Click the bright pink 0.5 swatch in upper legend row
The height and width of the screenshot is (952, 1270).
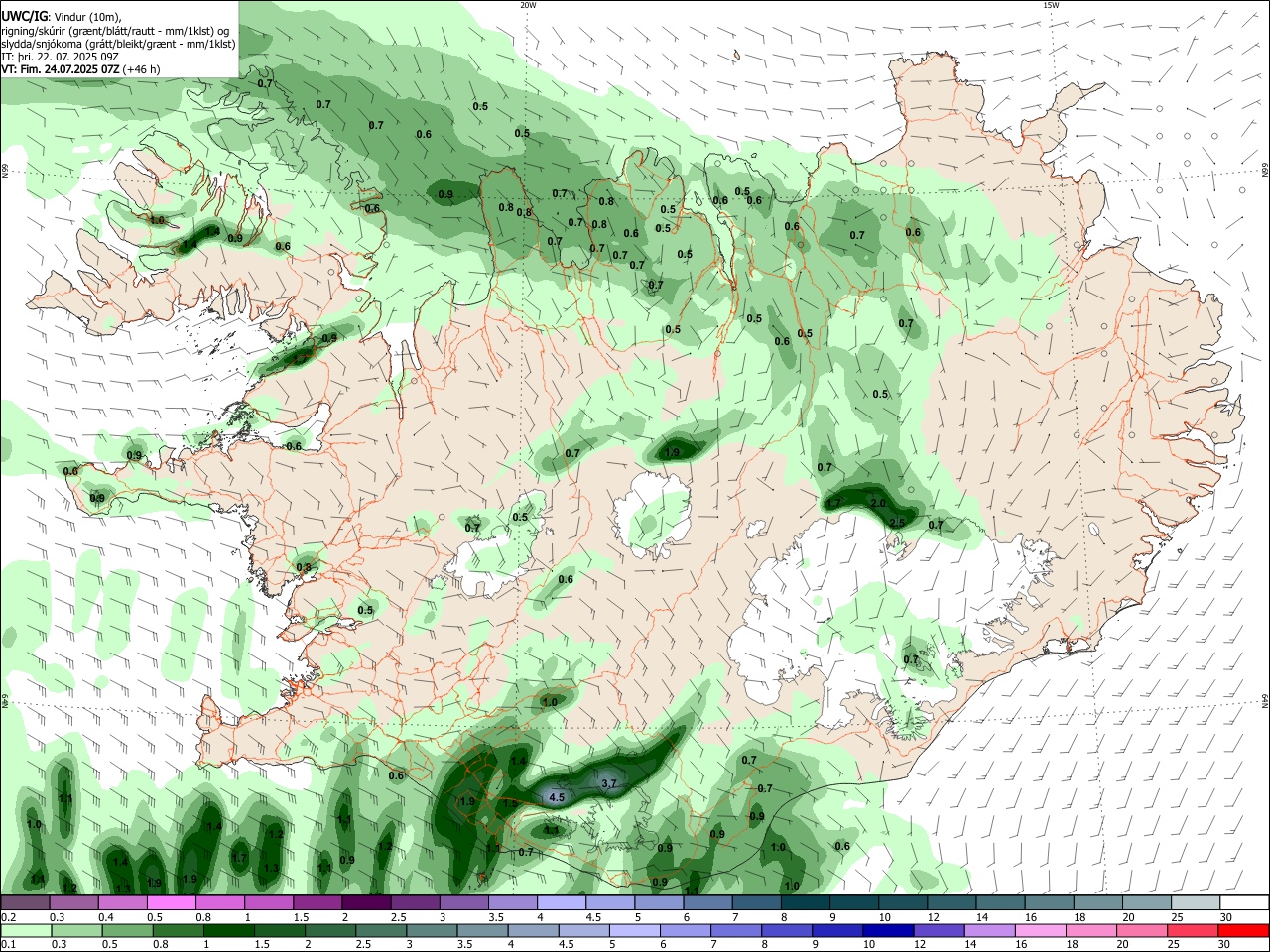coord(172,903)
